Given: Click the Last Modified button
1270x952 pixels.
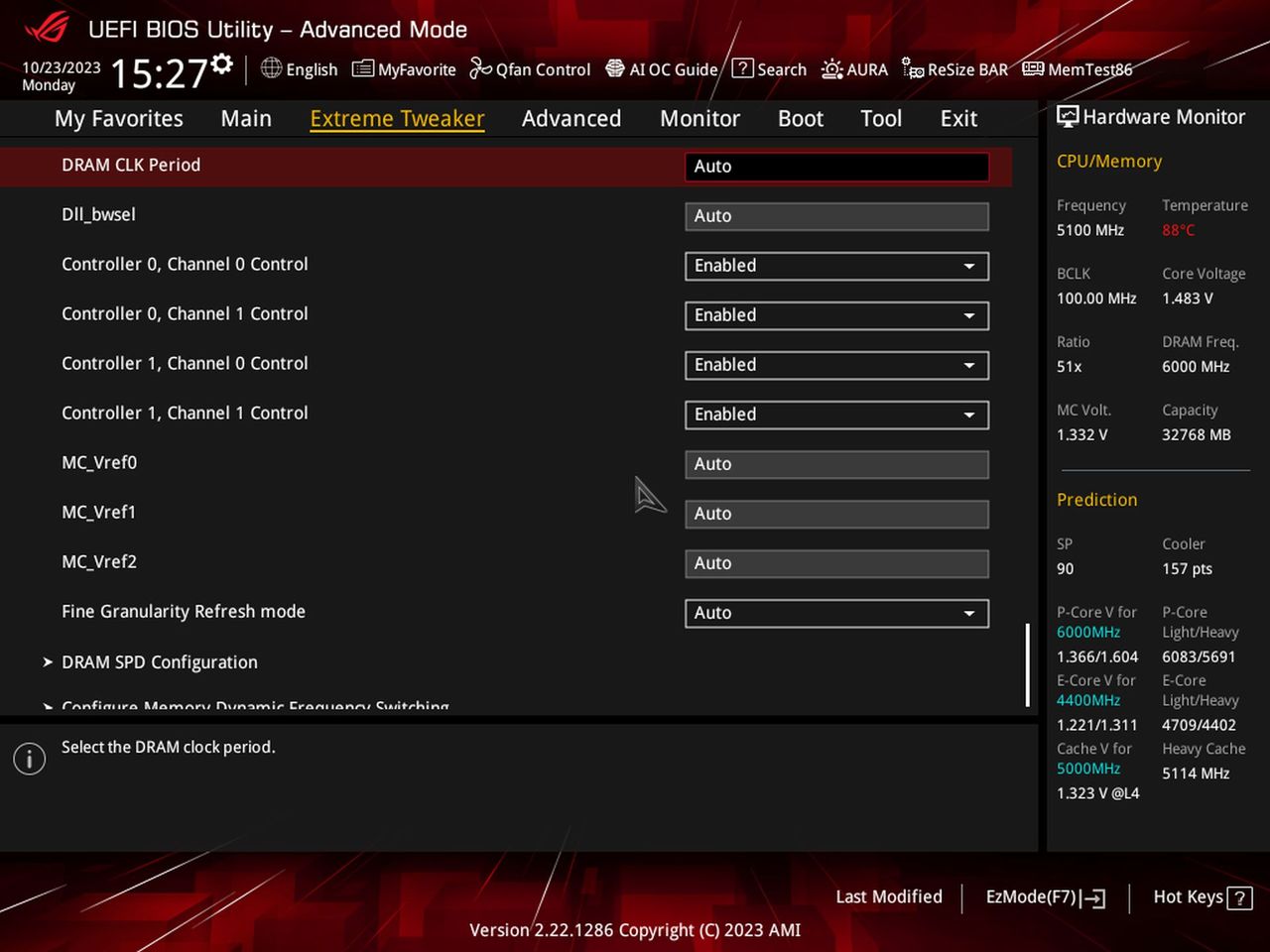Looking at the screenshot, I should pyautogui.click(x=889, y=896).
